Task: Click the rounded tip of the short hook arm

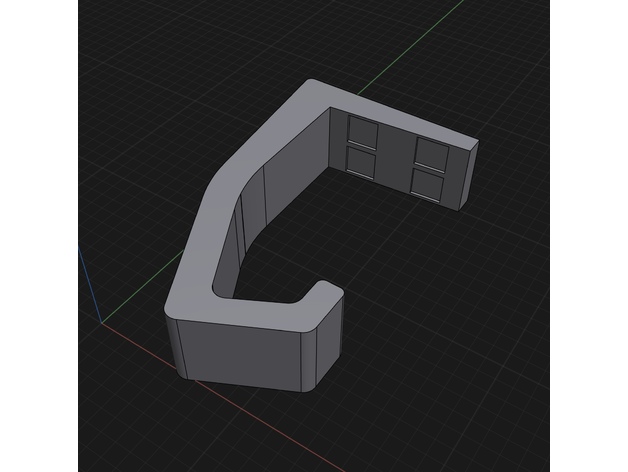Action: 328,288
